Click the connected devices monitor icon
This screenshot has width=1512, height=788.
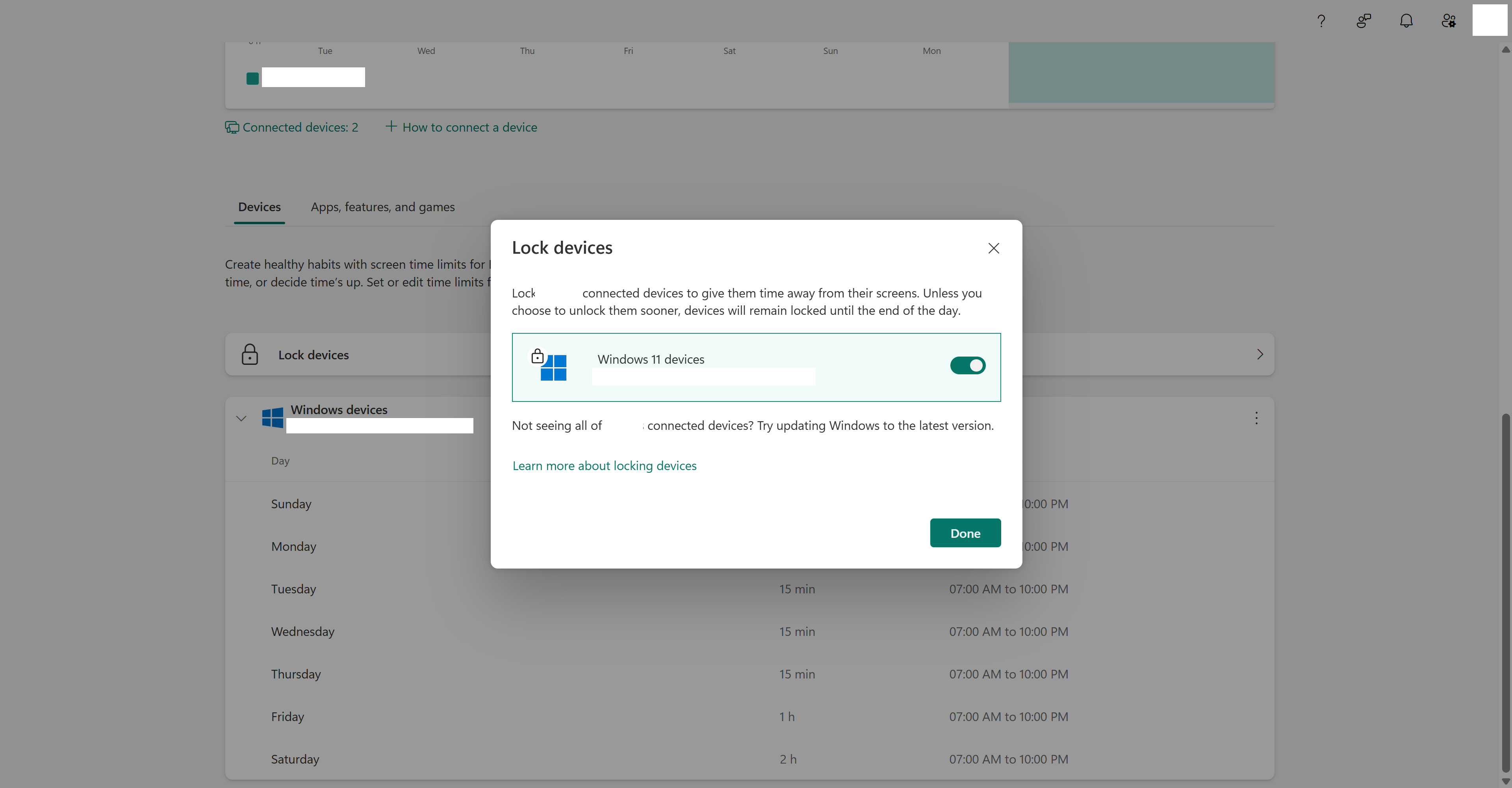click(x=232, y=127)
